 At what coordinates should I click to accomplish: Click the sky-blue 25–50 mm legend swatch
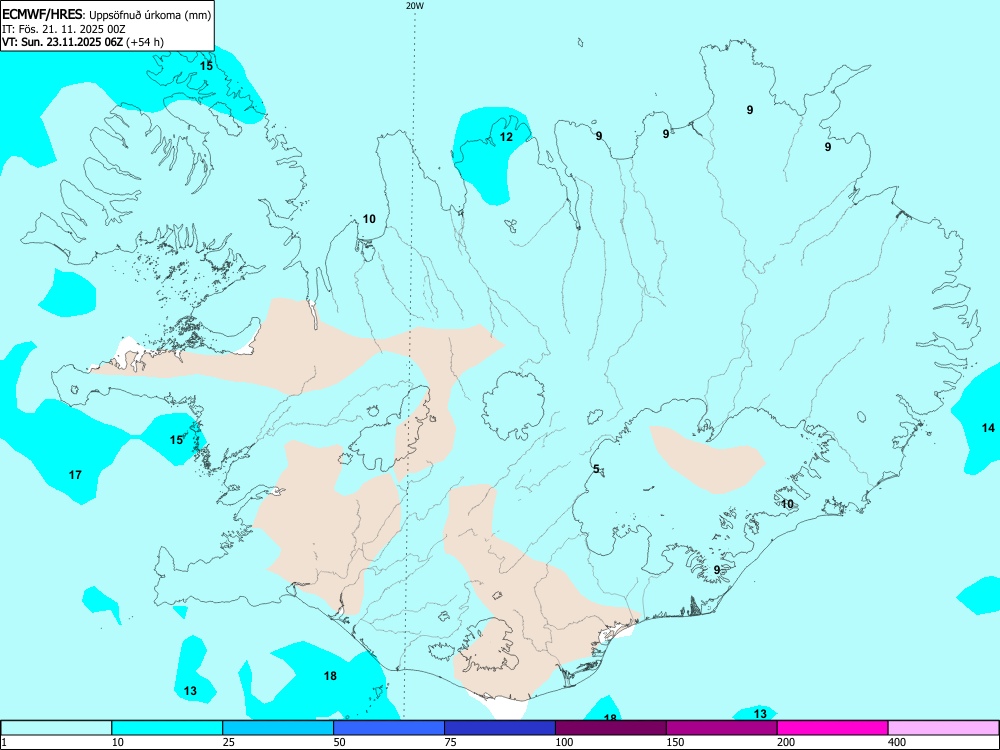[278, 728]
